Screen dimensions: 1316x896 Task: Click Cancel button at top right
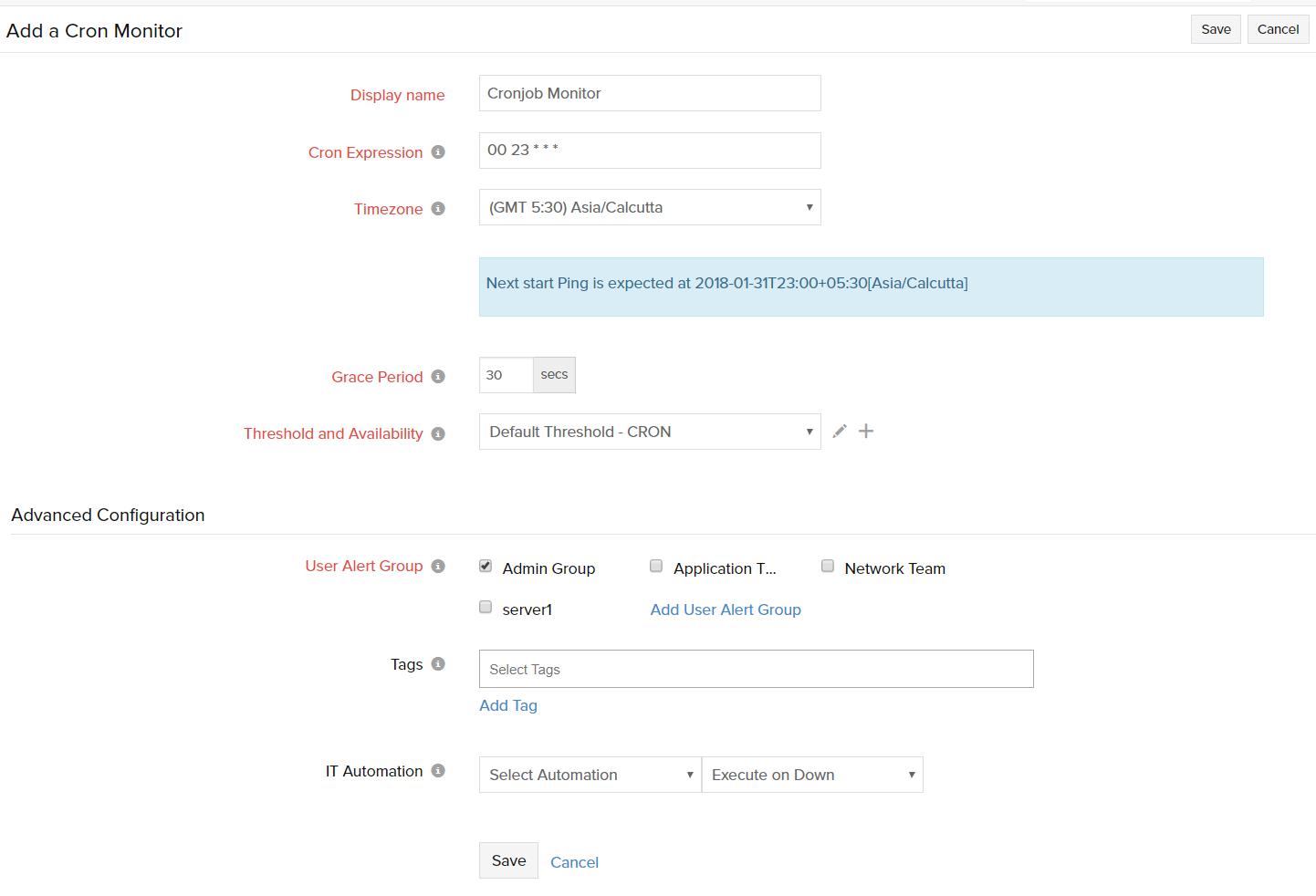coord(1278,29)
